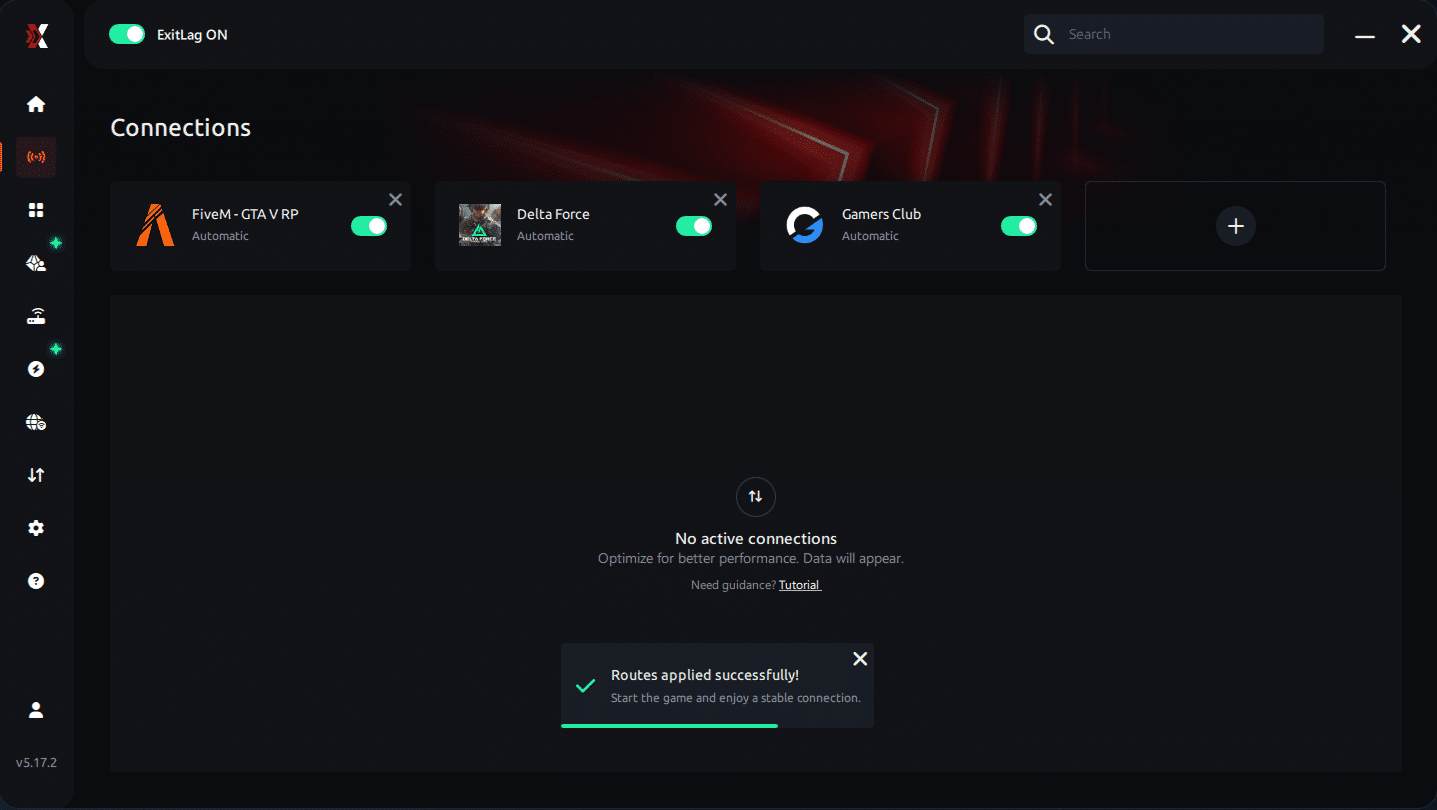Click into the Search field

1174,34
